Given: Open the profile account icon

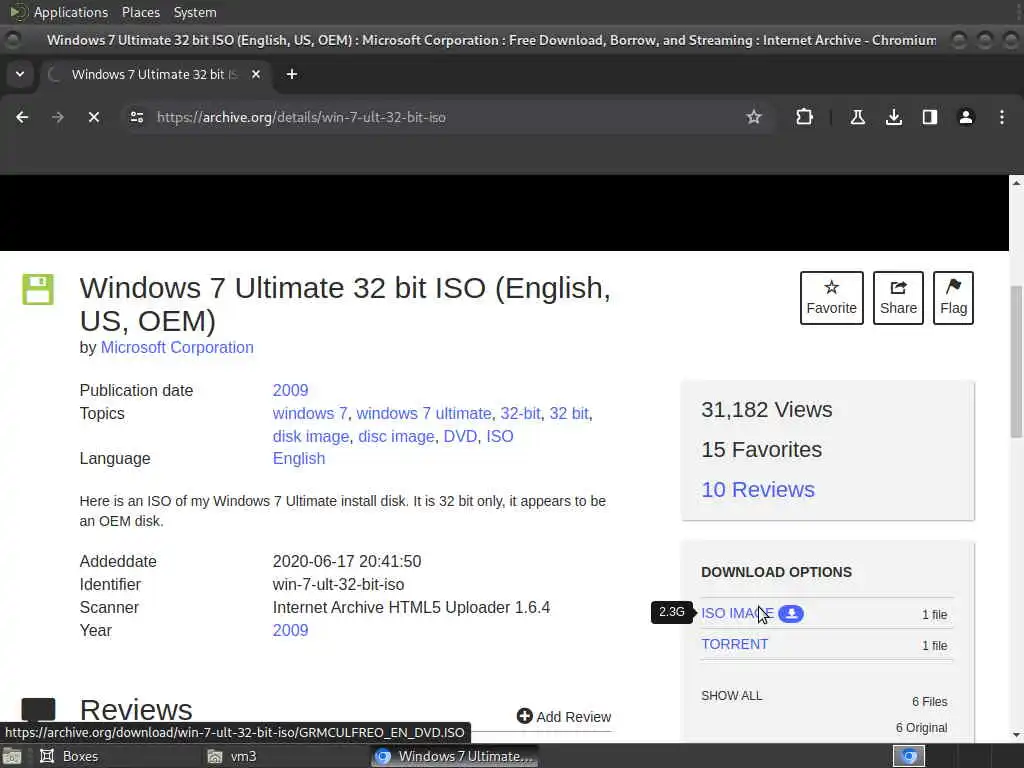Looking at the screenshot, I should 966,118.
